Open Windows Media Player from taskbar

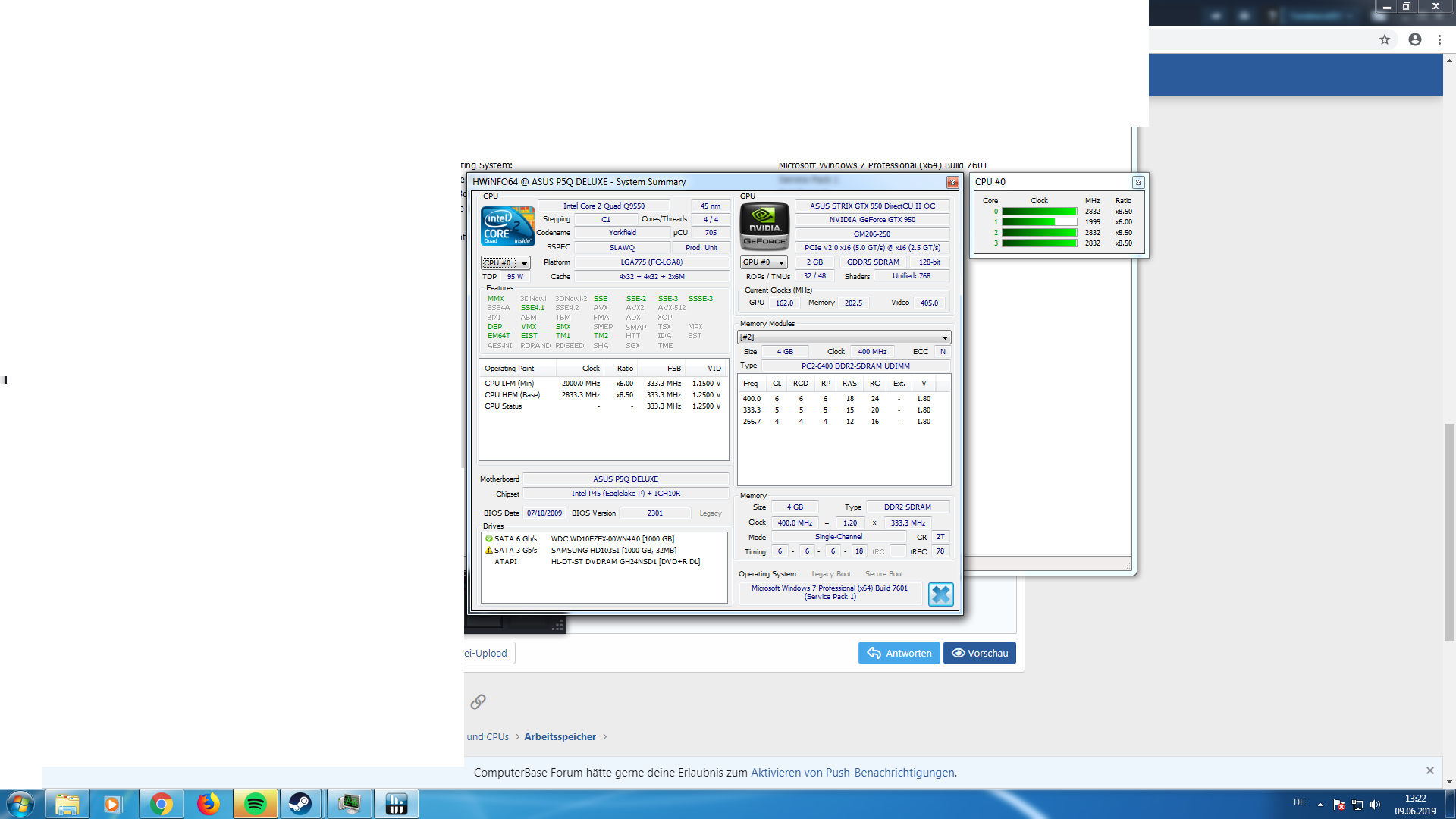coord(113,804)
